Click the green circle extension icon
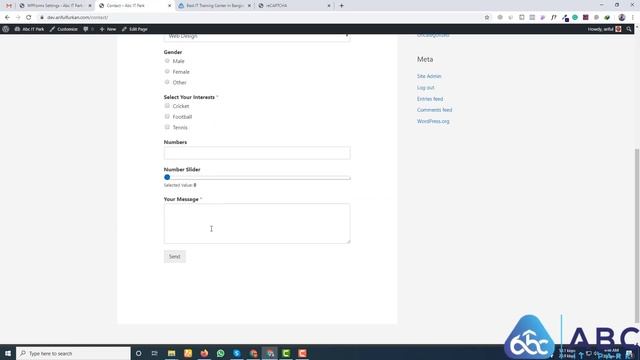Image resolution: width=640 pixels, height=360 pixels. click(x=575, y=18)
